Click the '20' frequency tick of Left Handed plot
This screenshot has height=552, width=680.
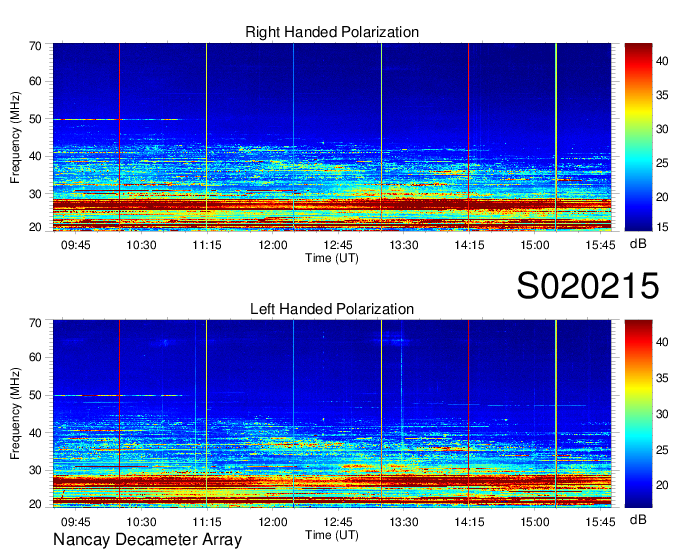coord(35,504)
